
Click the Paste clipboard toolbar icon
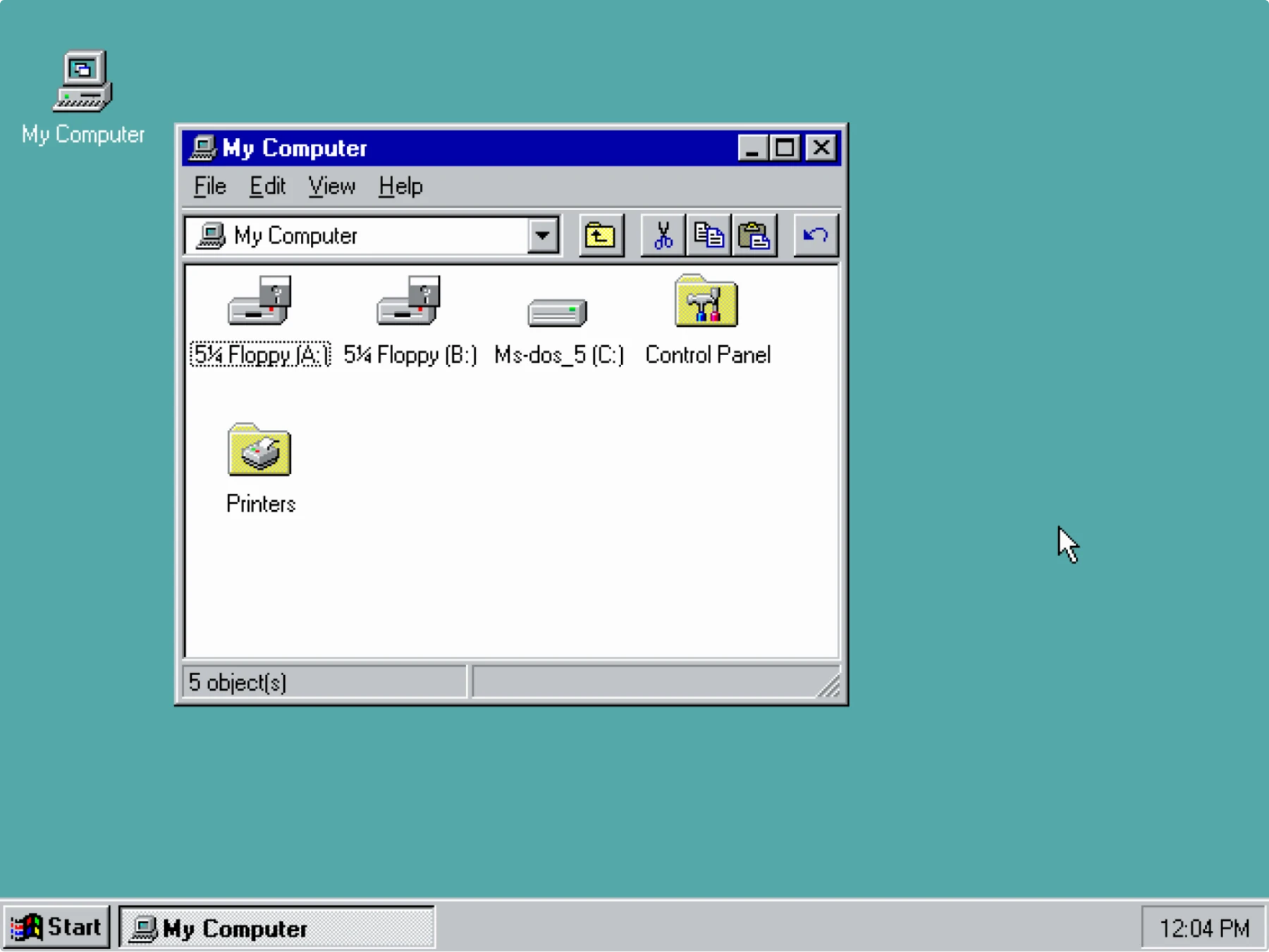[x=754, y=235]
